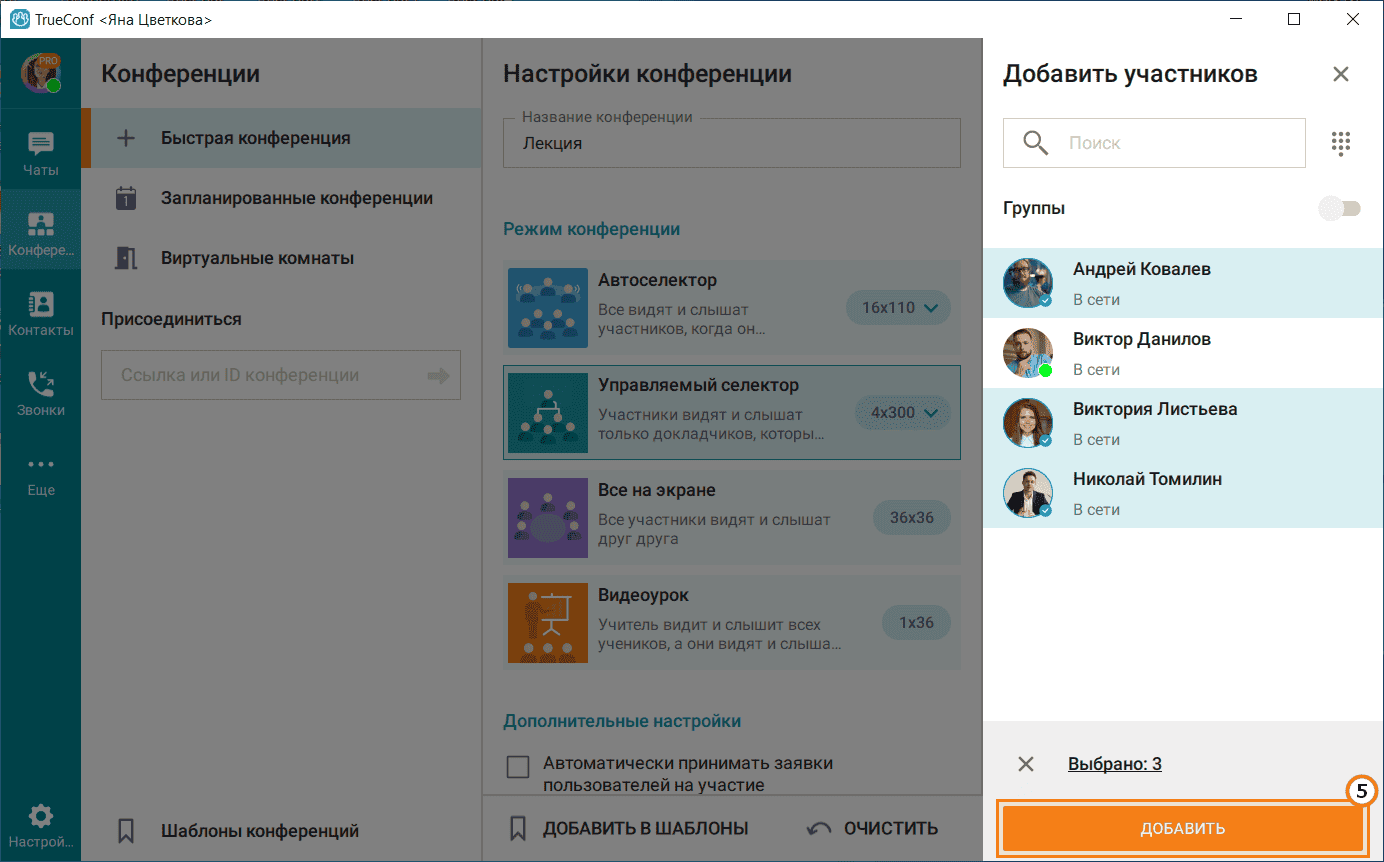Deselect Николай Томилин in participant list
Image resolution: width=1384 pixels, height=862 pixels.
1183,493
